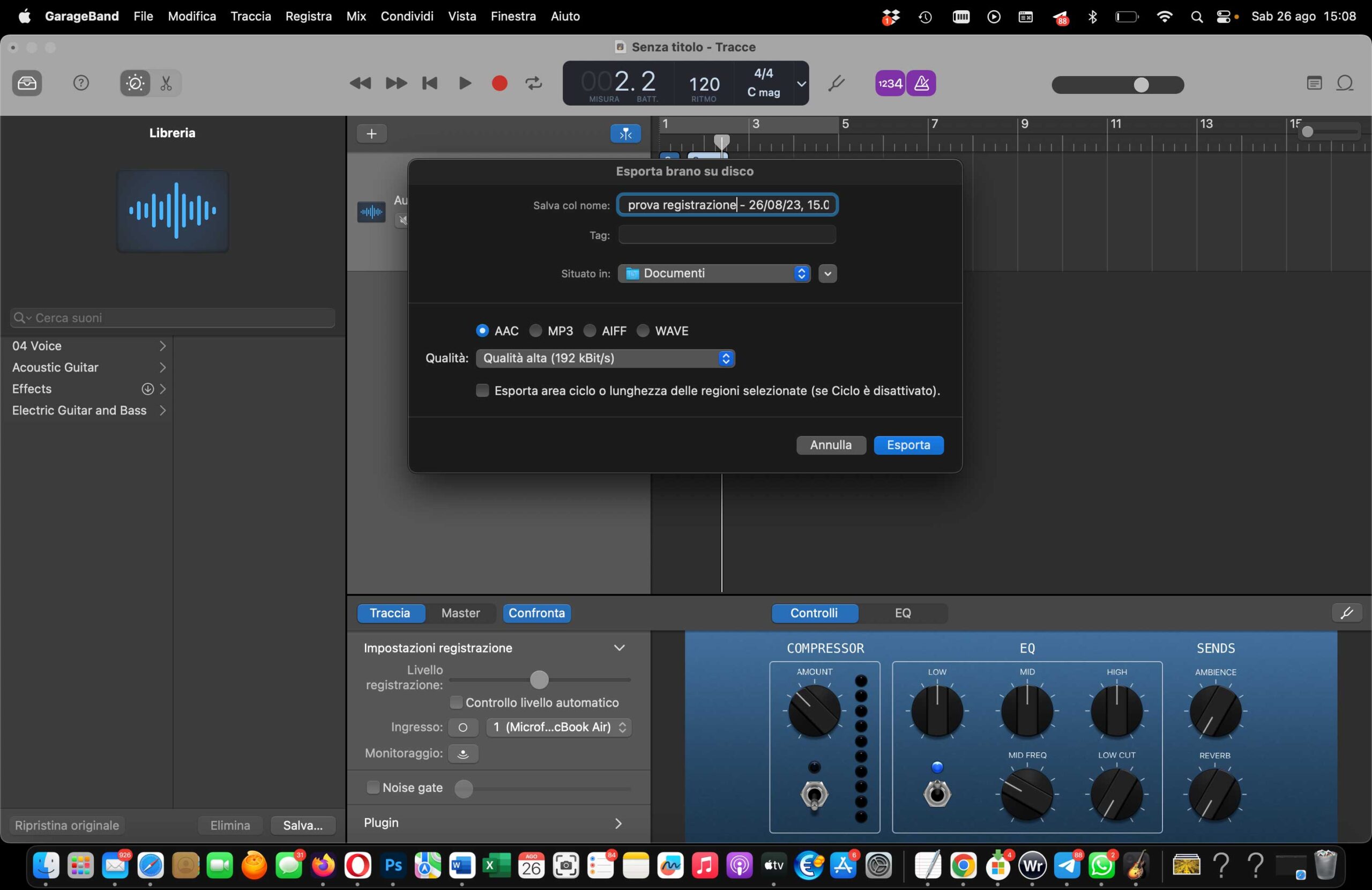
Task: Open the Qualità dropdown menu
Action: click(605, 358)
